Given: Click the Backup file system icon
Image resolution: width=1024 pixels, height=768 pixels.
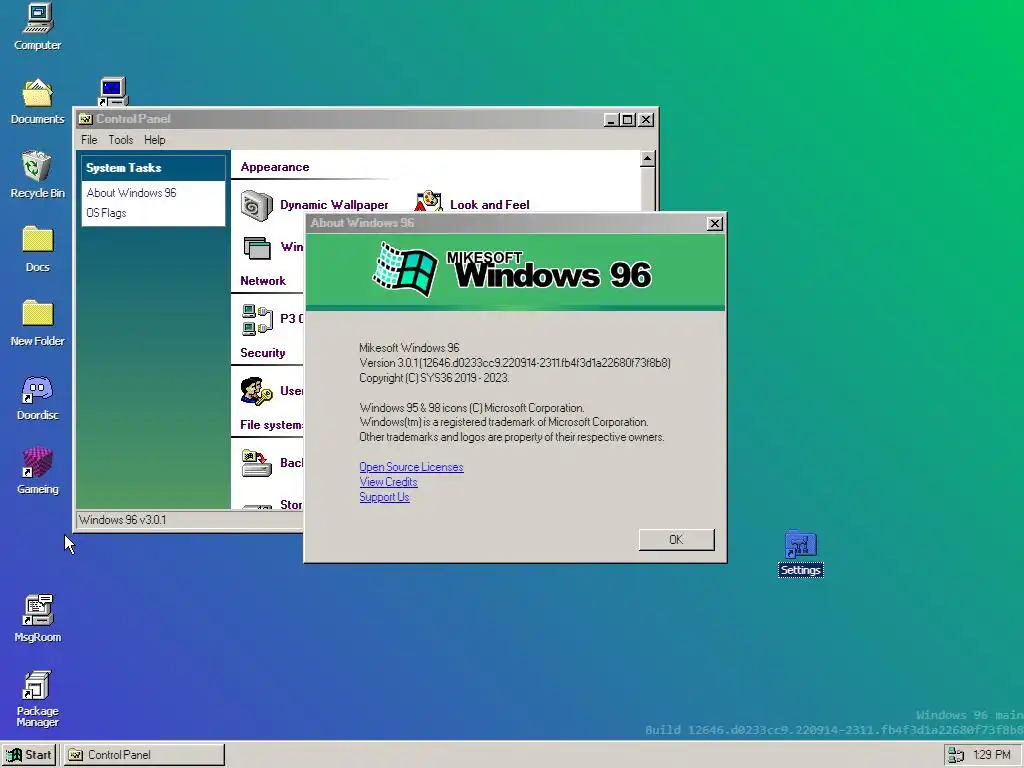Looking at the screenshot, I should 257,464.
